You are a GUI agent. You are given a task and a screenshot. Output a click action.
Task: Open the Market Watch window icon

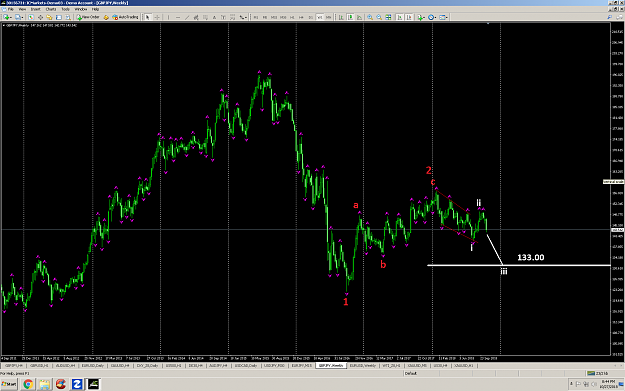(x=31, y=17)
